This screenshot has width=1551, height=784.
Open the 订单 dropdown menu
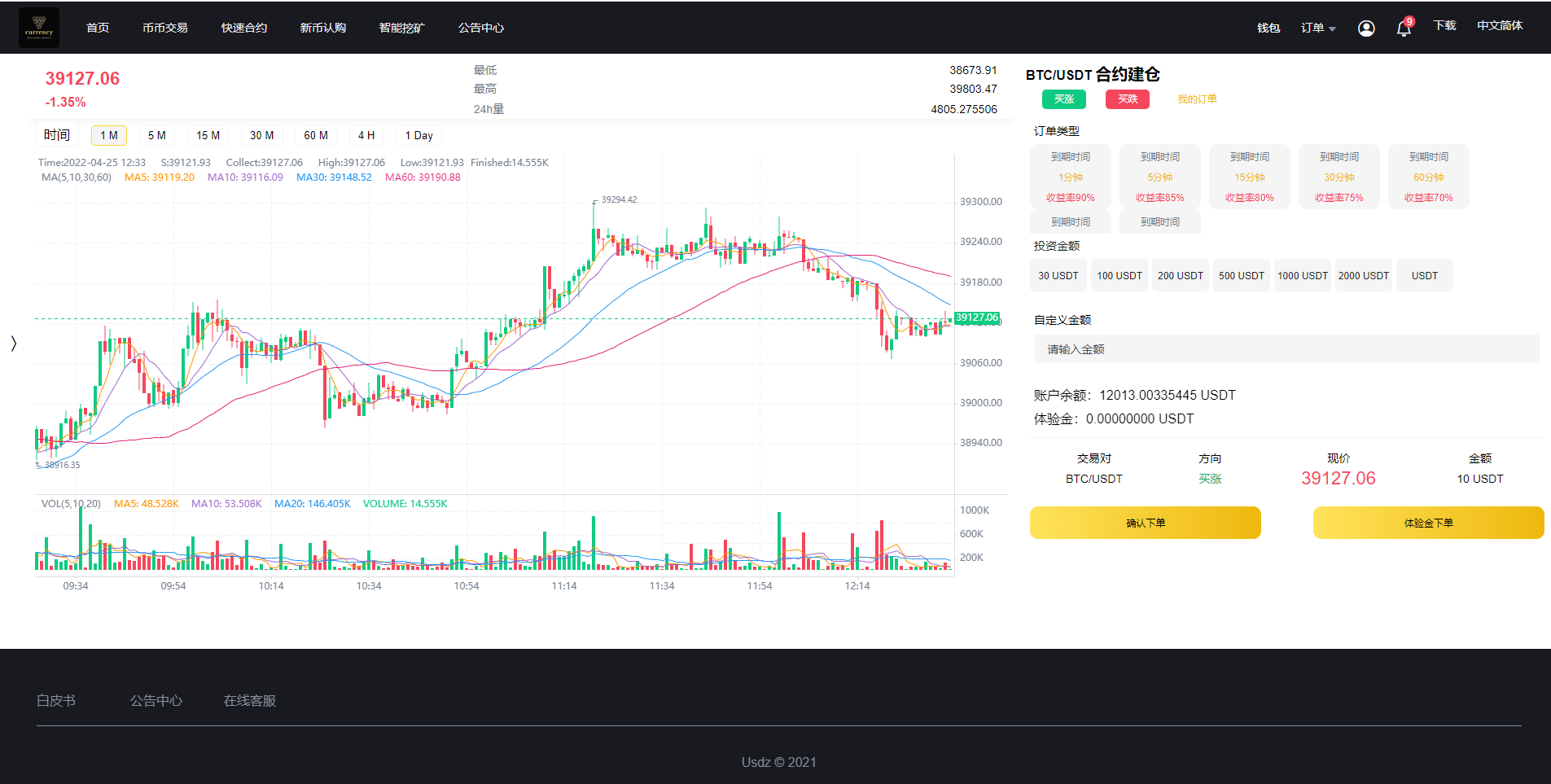point(1317,28)
